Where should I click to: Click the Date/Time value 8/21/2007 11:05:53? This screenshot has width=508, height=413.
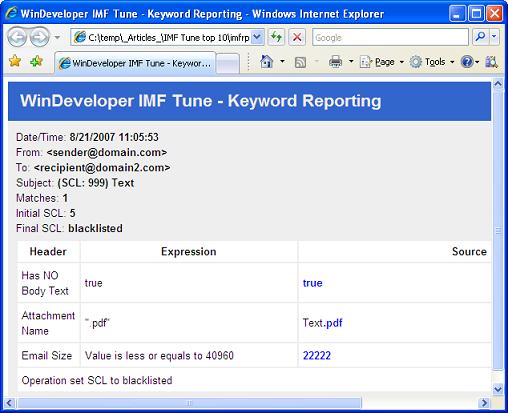tap(114, 137)
